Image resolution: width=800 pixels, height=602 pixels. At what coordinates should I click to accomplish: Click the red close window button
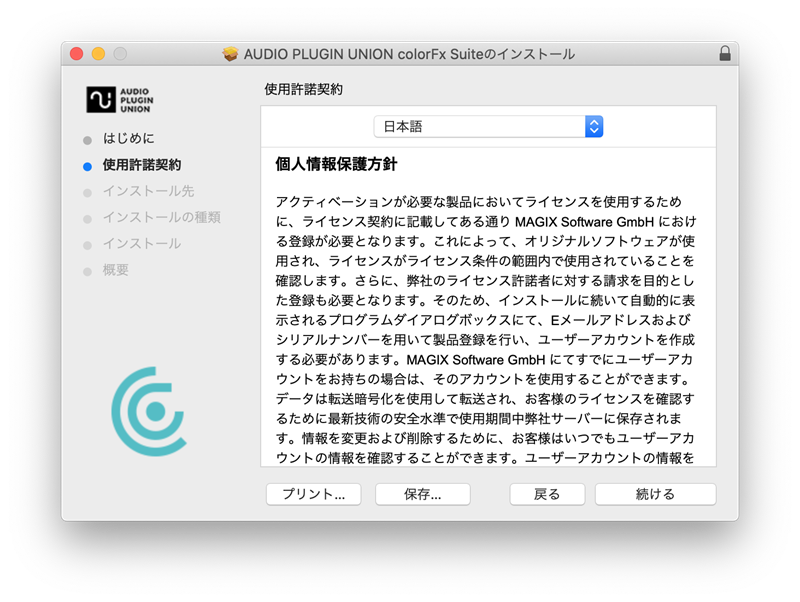[x=77, y=54]
